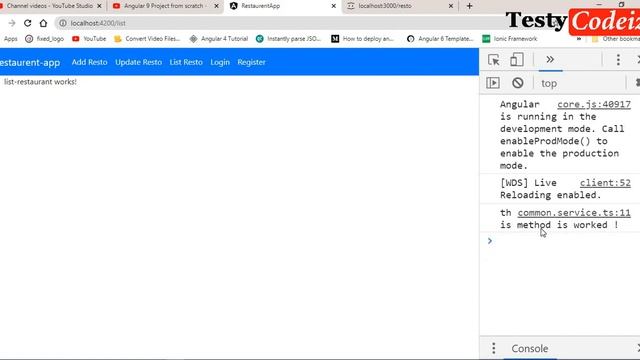Close the RestaurentApp tab
640x360 pixels.
pyautogui.click(x=333, y=6)
